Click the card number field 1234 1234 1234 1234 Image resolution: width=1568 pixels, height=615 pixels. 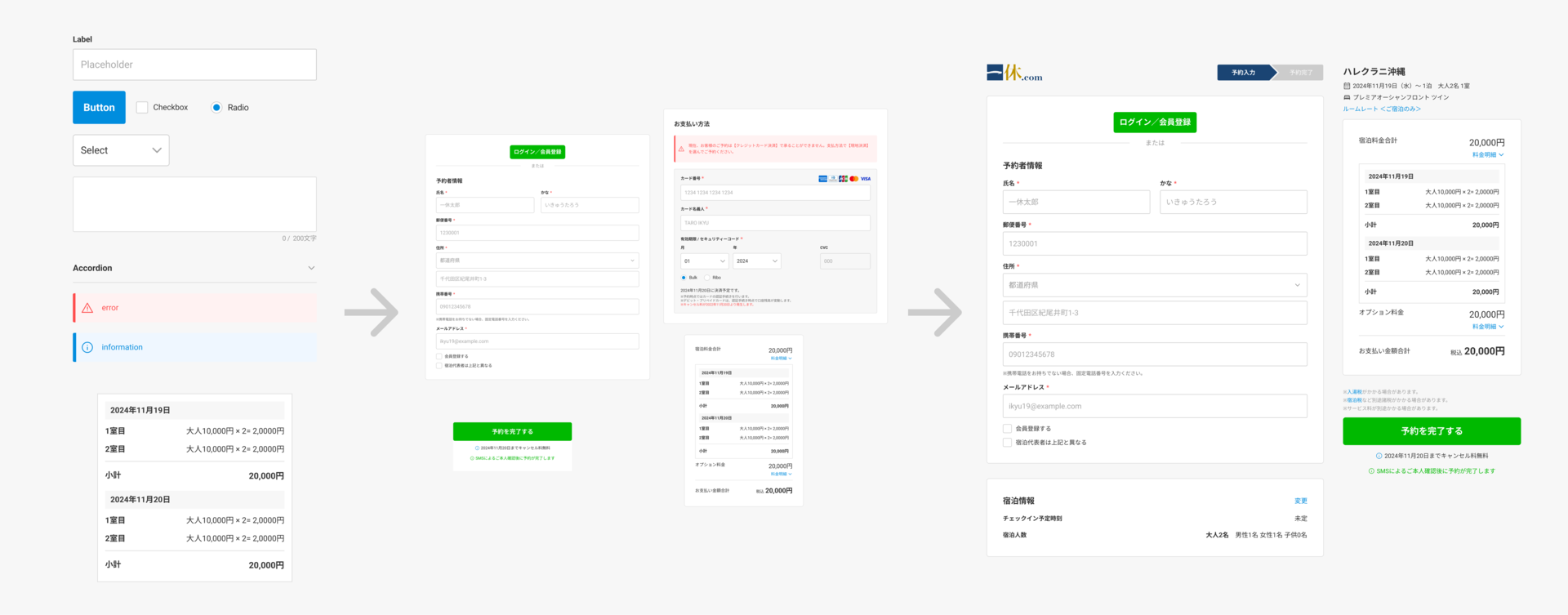[x=775, y=193]
